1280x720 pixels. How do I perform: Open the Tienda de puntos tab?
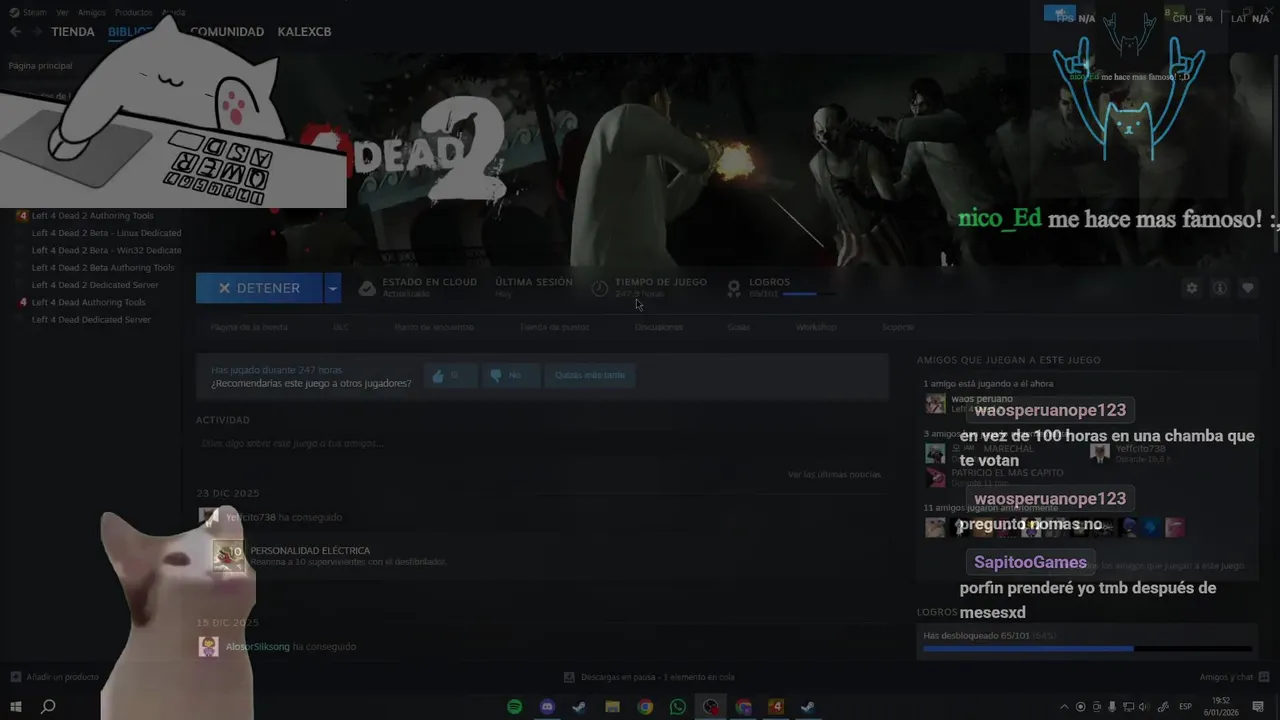[554, 327]
